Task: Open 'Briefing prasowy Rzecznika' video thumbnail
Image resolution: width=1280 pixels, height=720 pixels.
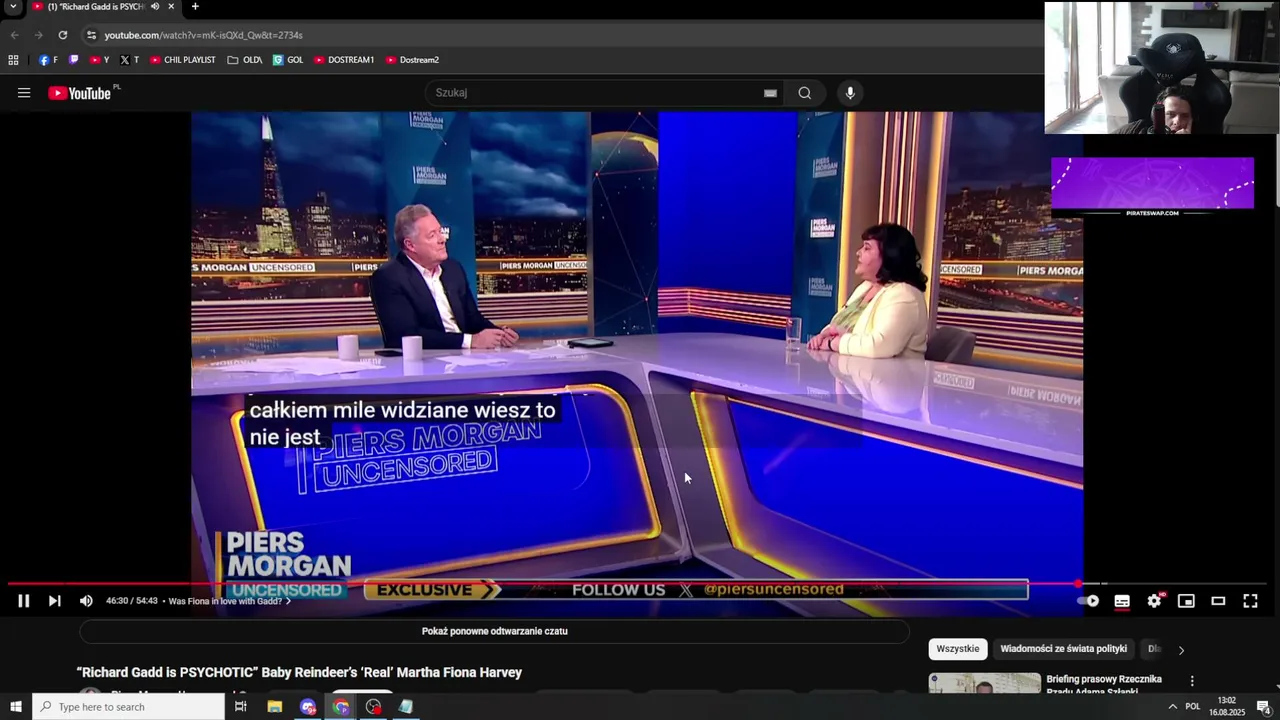Action: click(x=985, y=684)
